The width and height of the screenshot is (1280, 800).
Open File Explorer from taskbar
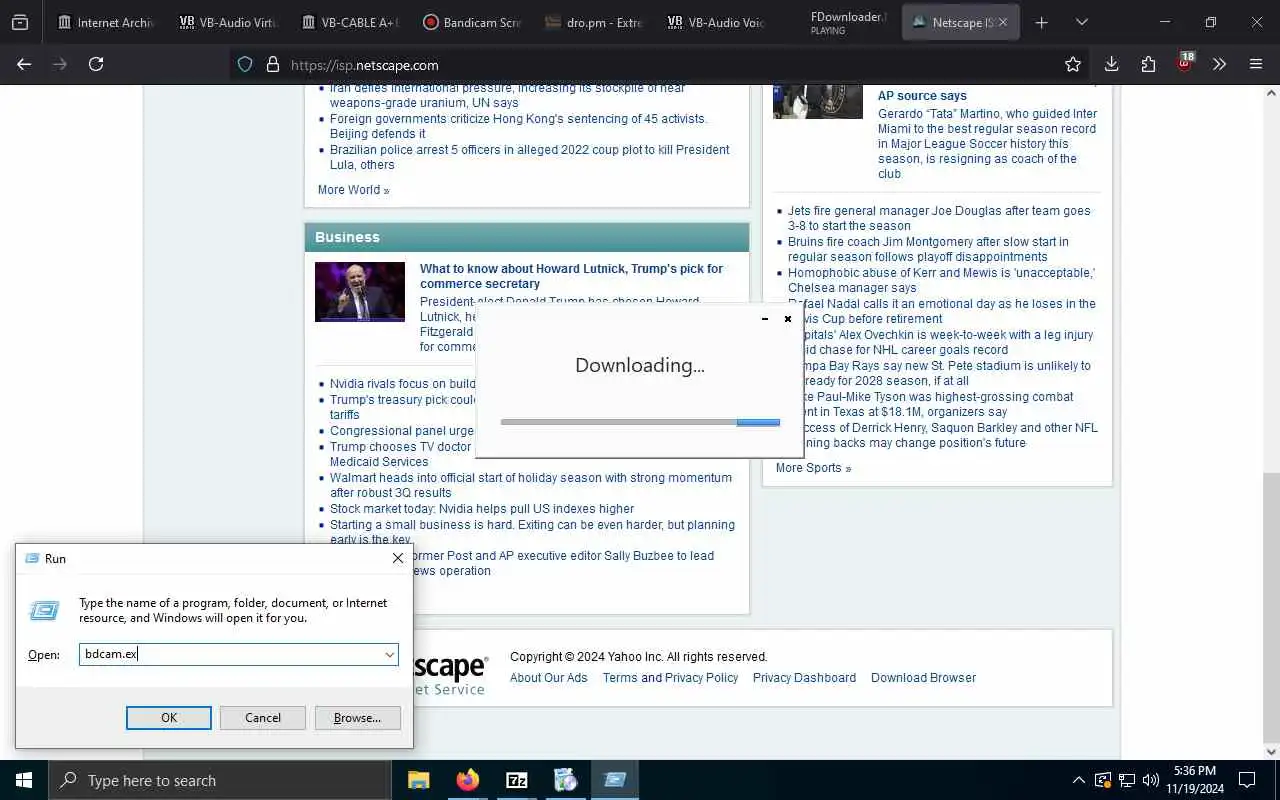coord(419,780)
